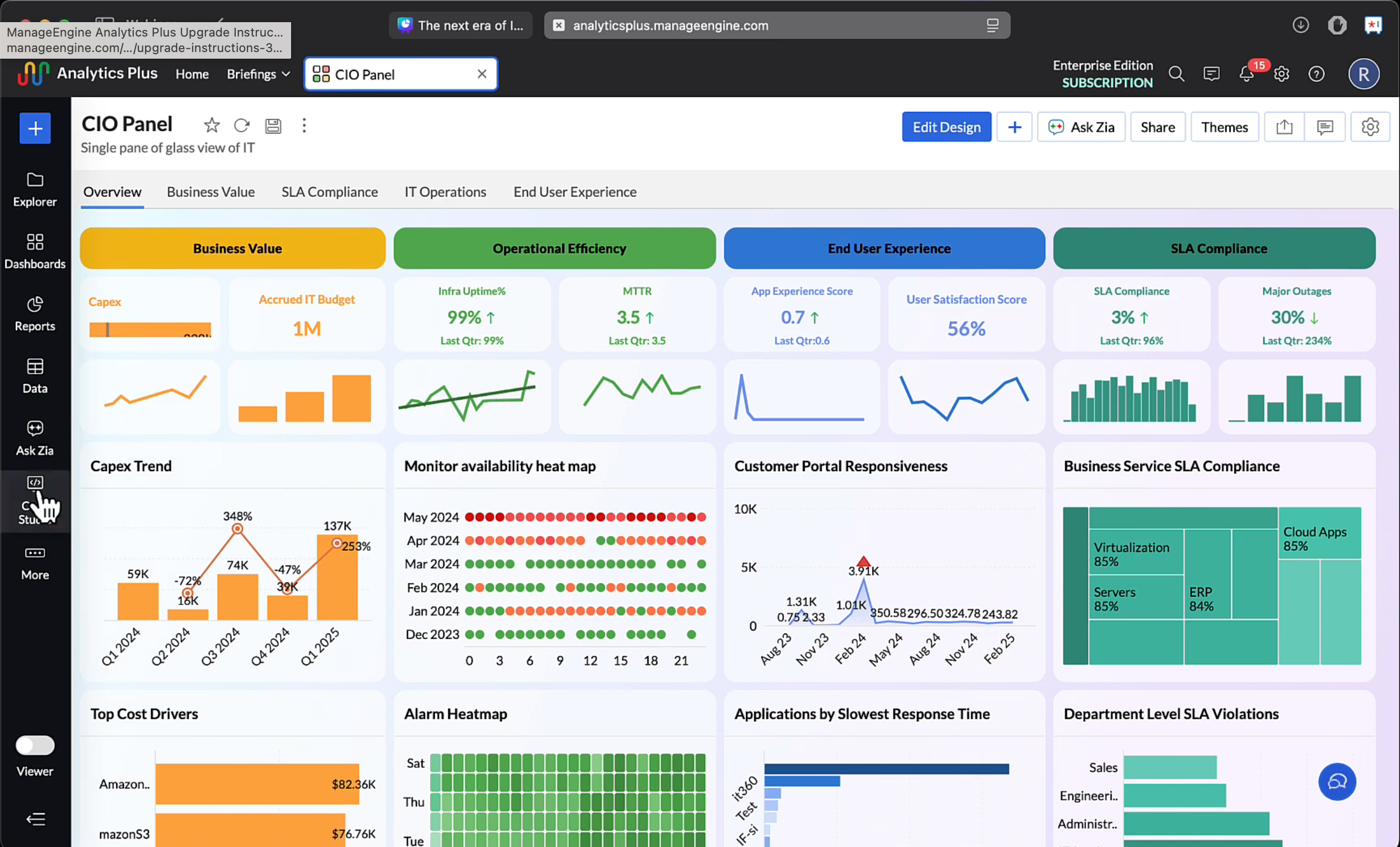Click the refresh icon beside CIO Panel

[x=242, y=125]
